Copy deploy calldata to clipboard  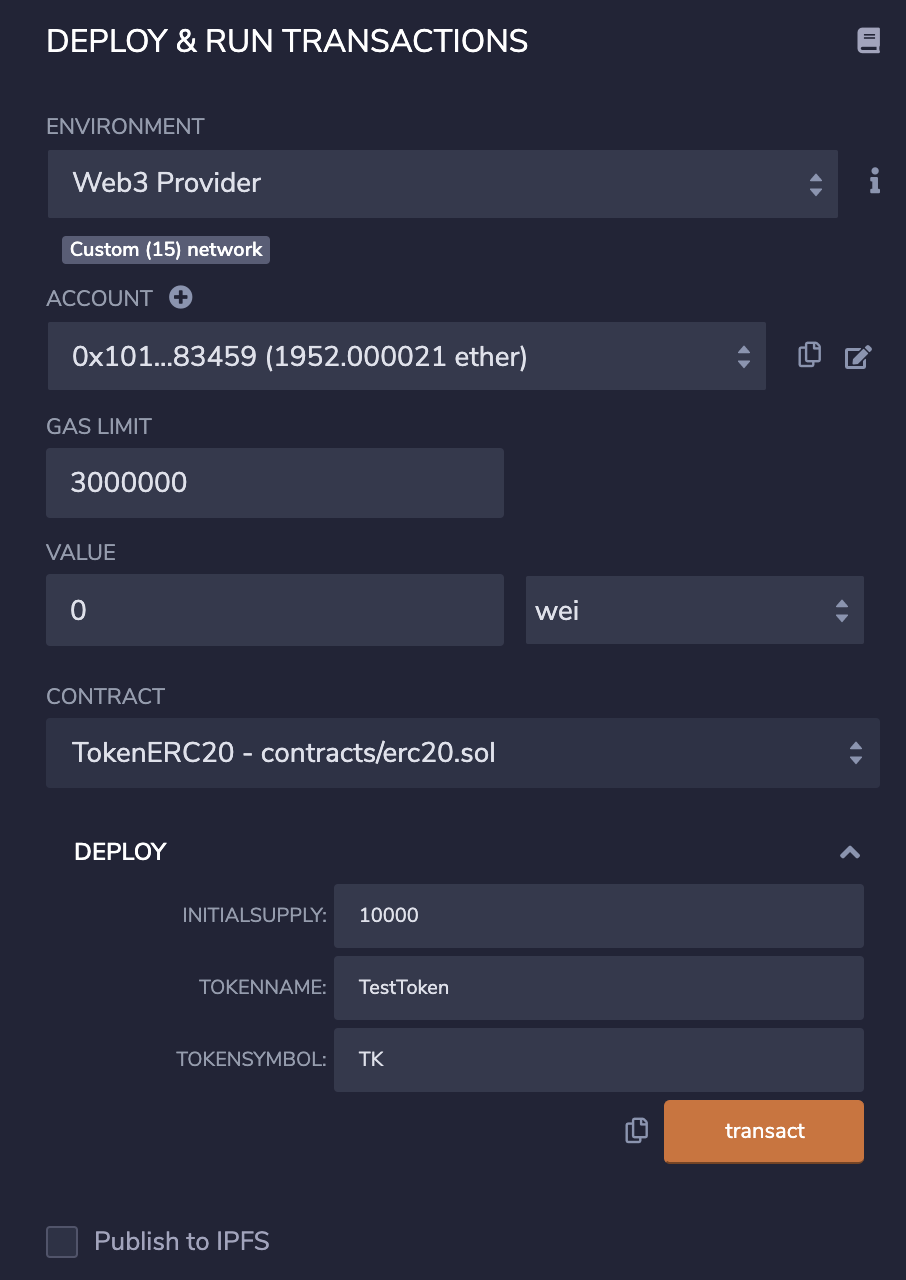(636, 1131)
